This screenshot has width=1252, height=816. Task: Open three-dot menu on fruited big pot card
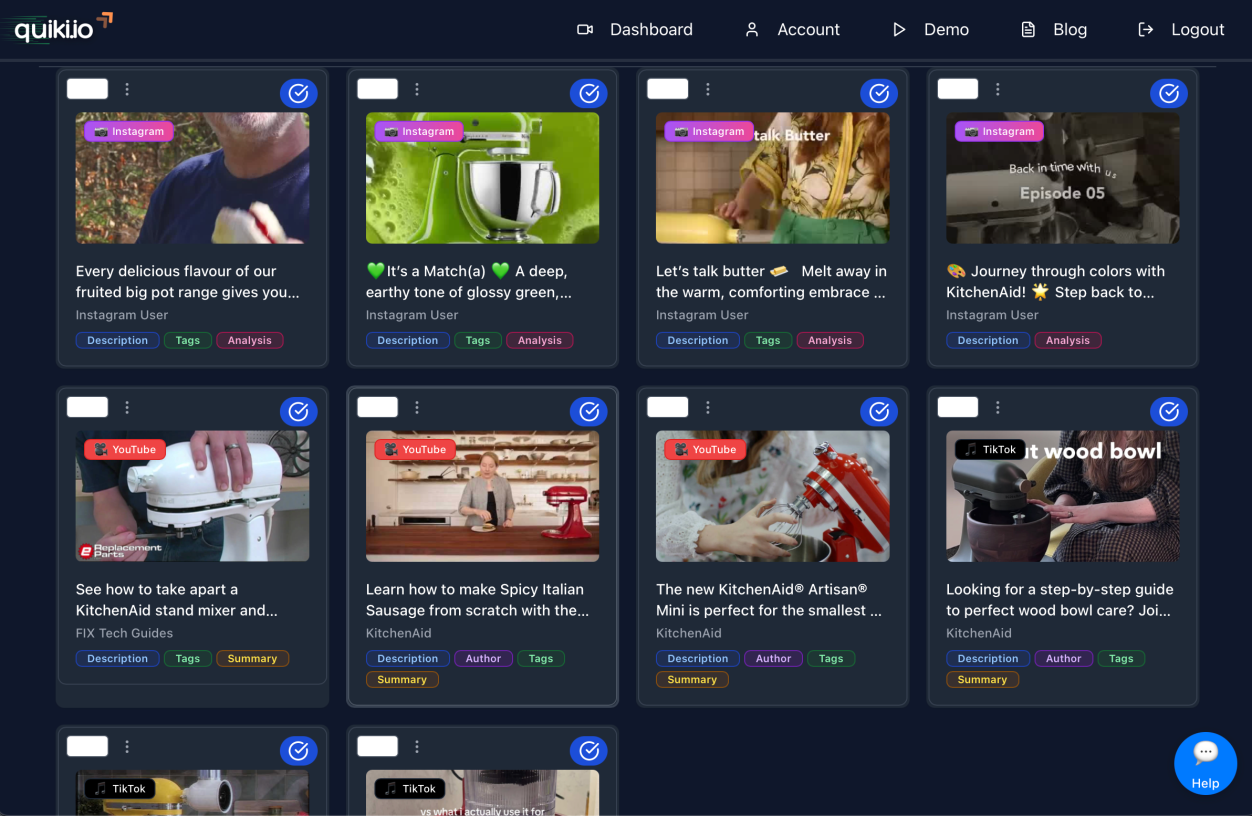[127, 89]
